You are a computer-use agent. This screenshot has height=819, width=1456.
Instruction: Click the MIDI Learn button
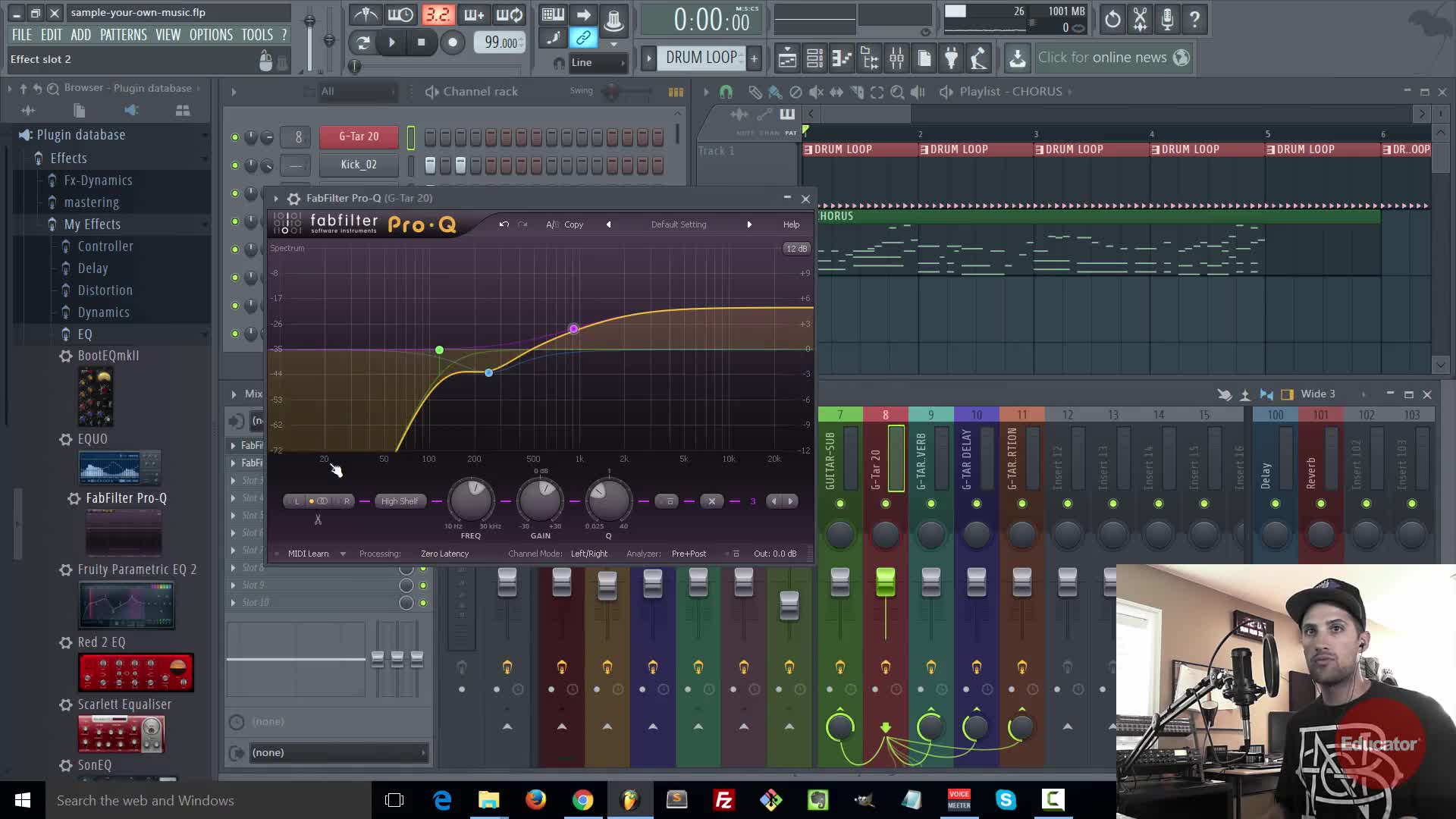coord(309,554)
